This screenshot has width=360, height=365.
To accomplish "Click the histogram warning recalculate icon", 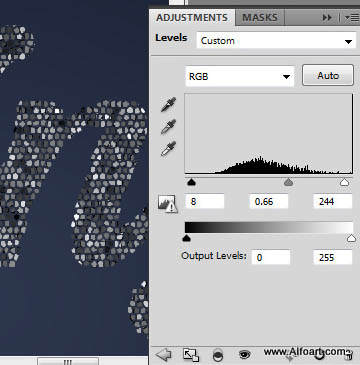I will 168,203.
